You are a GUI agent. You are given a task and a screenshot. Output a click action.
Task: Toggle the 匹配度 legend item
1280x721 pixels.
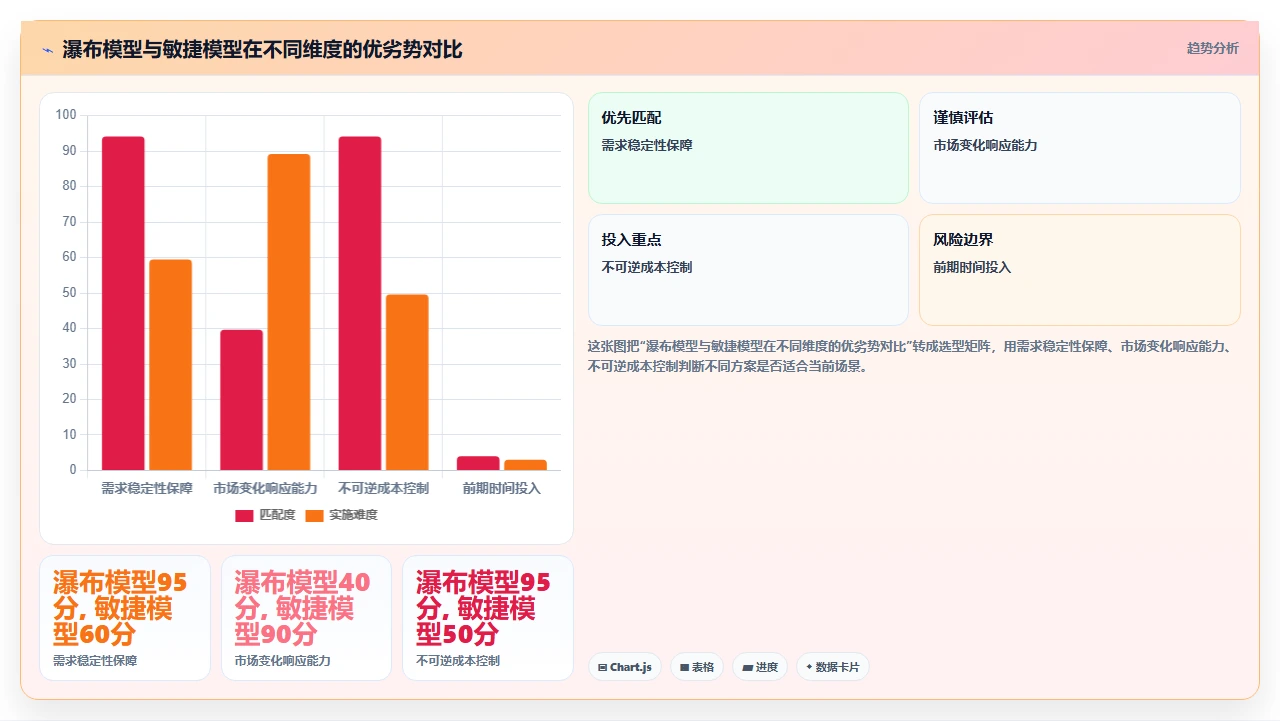pyautogui.click(x=265, y=515)
